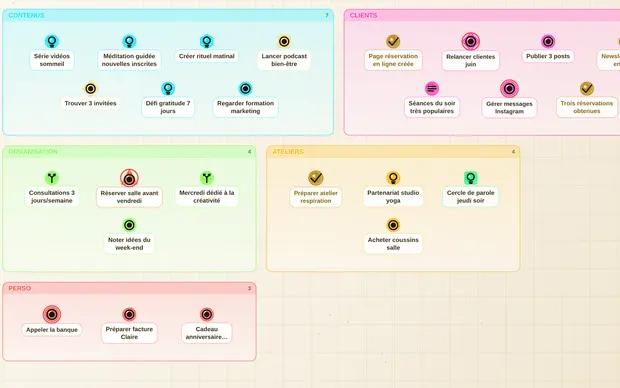Viewport: 620px width, 388px height.
Task: Open the Noter idées du week-end label
Action: click(x=129, y=244)
